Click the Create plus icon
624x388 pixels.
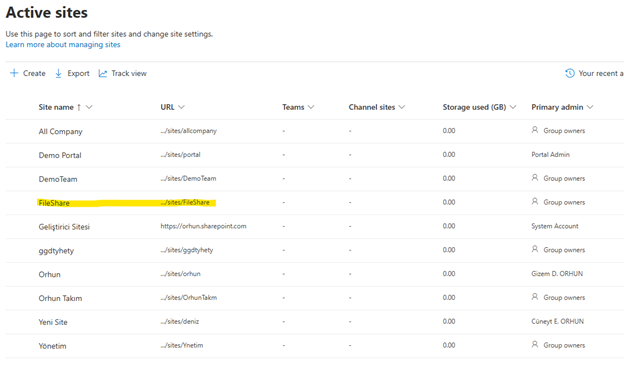[x=14, y=73]
